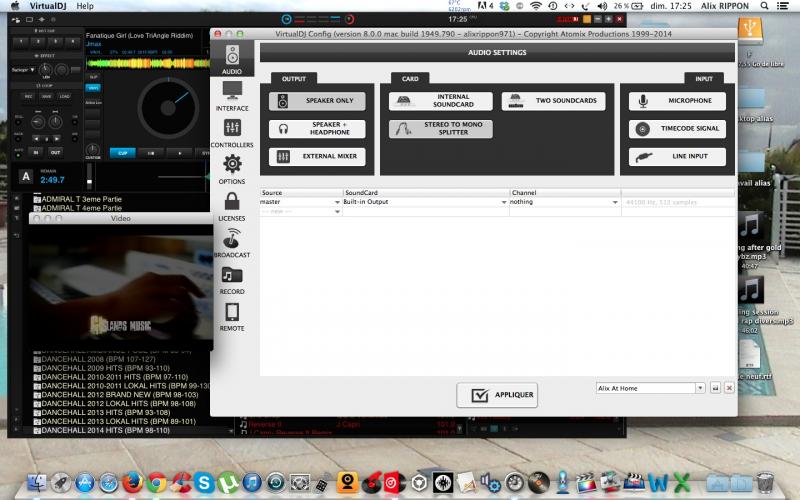
Task: Open the VirtualDJ menu
Action: tap(48, 6)
